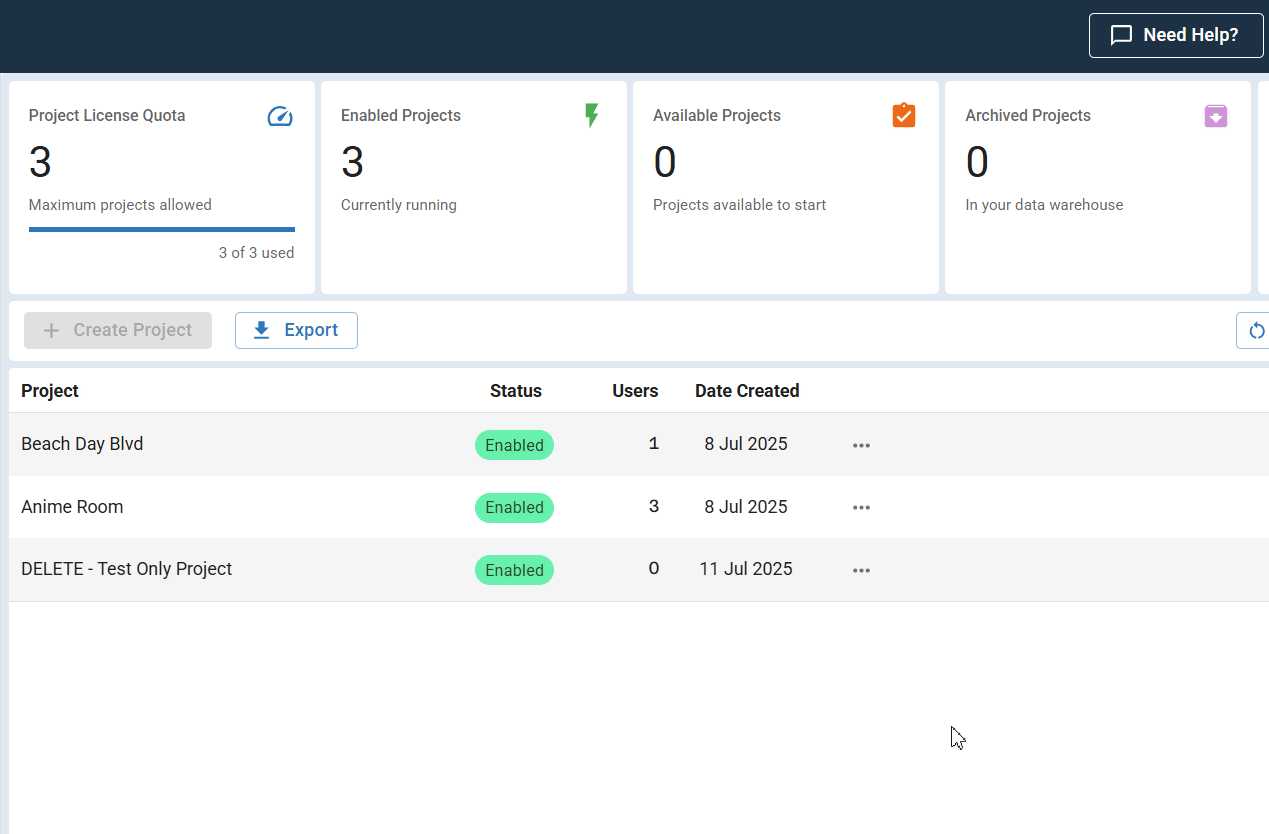Click the Enabled status badge for Anime Room
1269x834 pixels.
pyautogui.click(x=514, y=507)
